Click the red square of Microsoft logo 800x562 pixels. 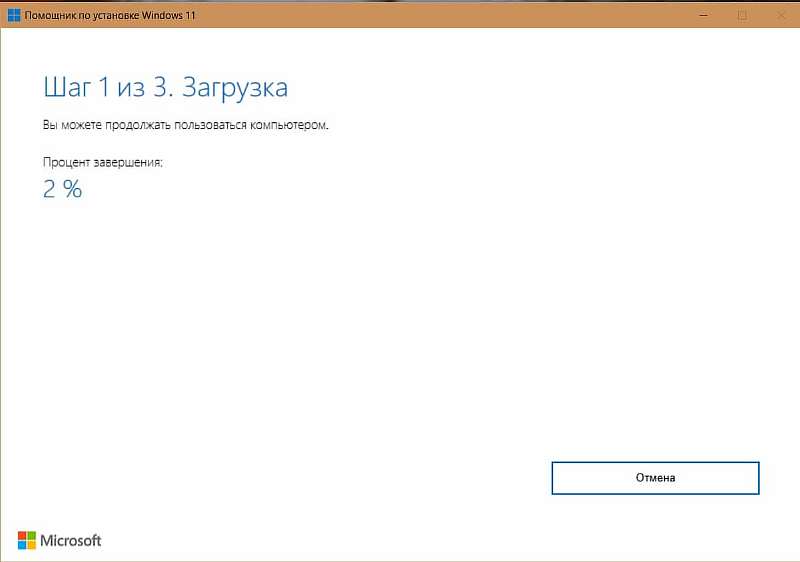(x=21, y=535)
